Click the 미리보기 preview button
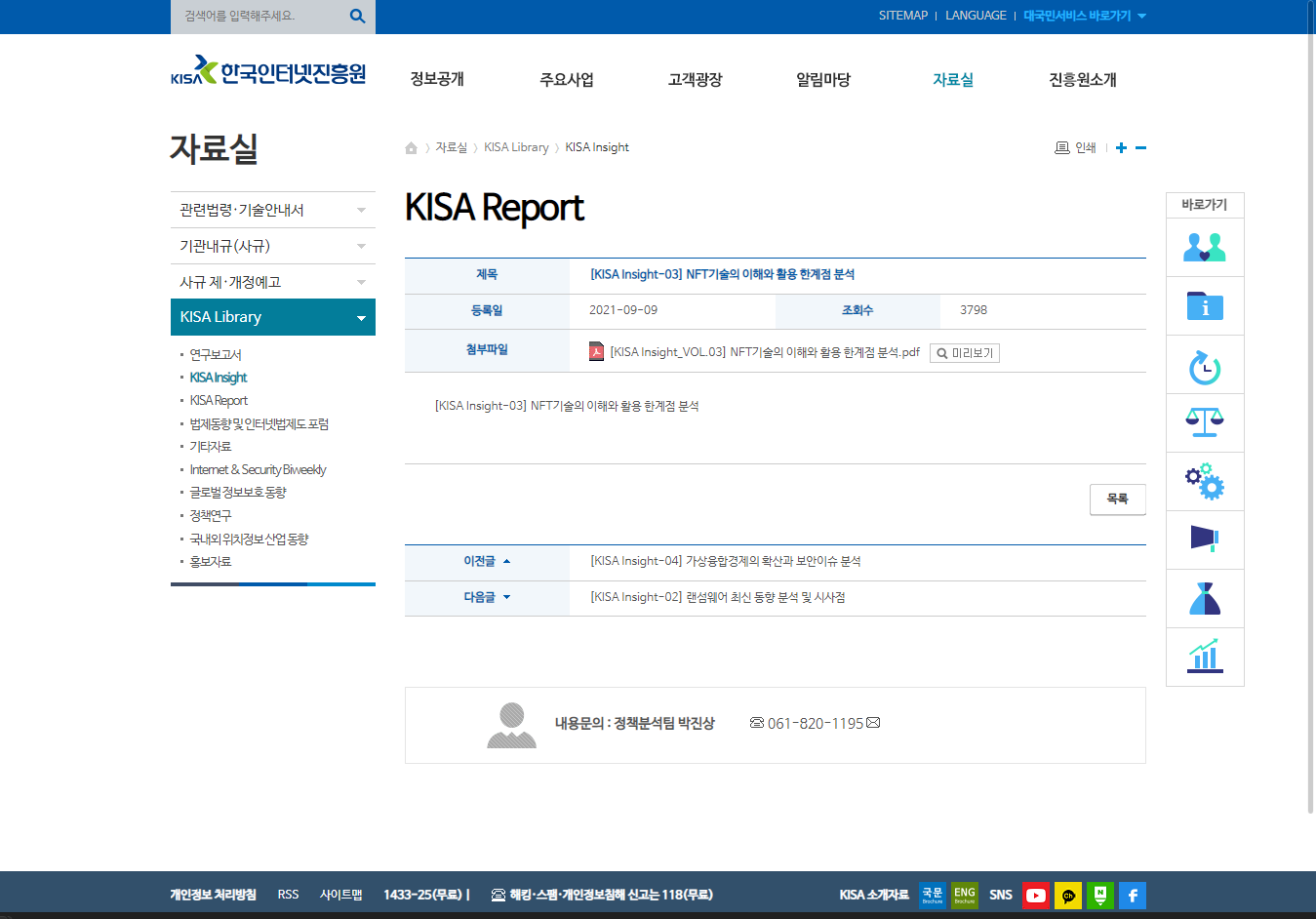 point(965,353)
